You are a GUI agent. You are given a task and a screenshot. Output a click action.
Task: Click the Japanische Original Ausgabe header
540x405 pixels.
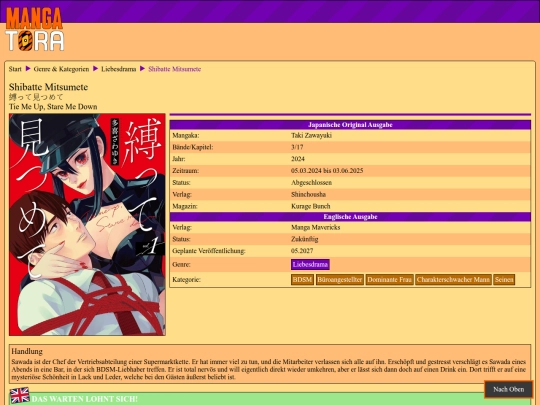pos(350,125)
